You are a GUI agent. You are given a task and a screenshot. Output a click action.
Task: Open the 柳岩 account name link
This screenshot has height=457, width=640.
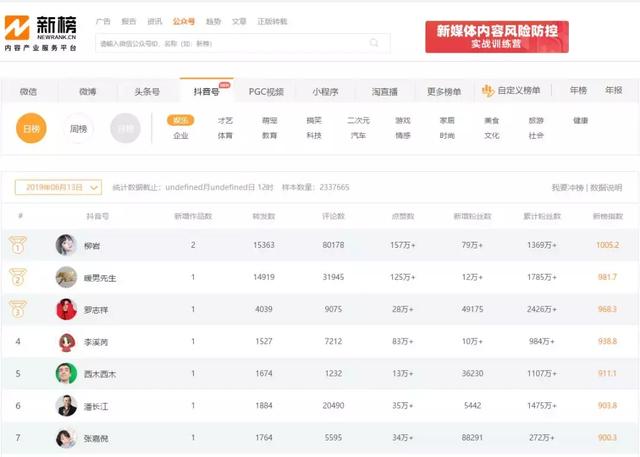tap(92, 246)
